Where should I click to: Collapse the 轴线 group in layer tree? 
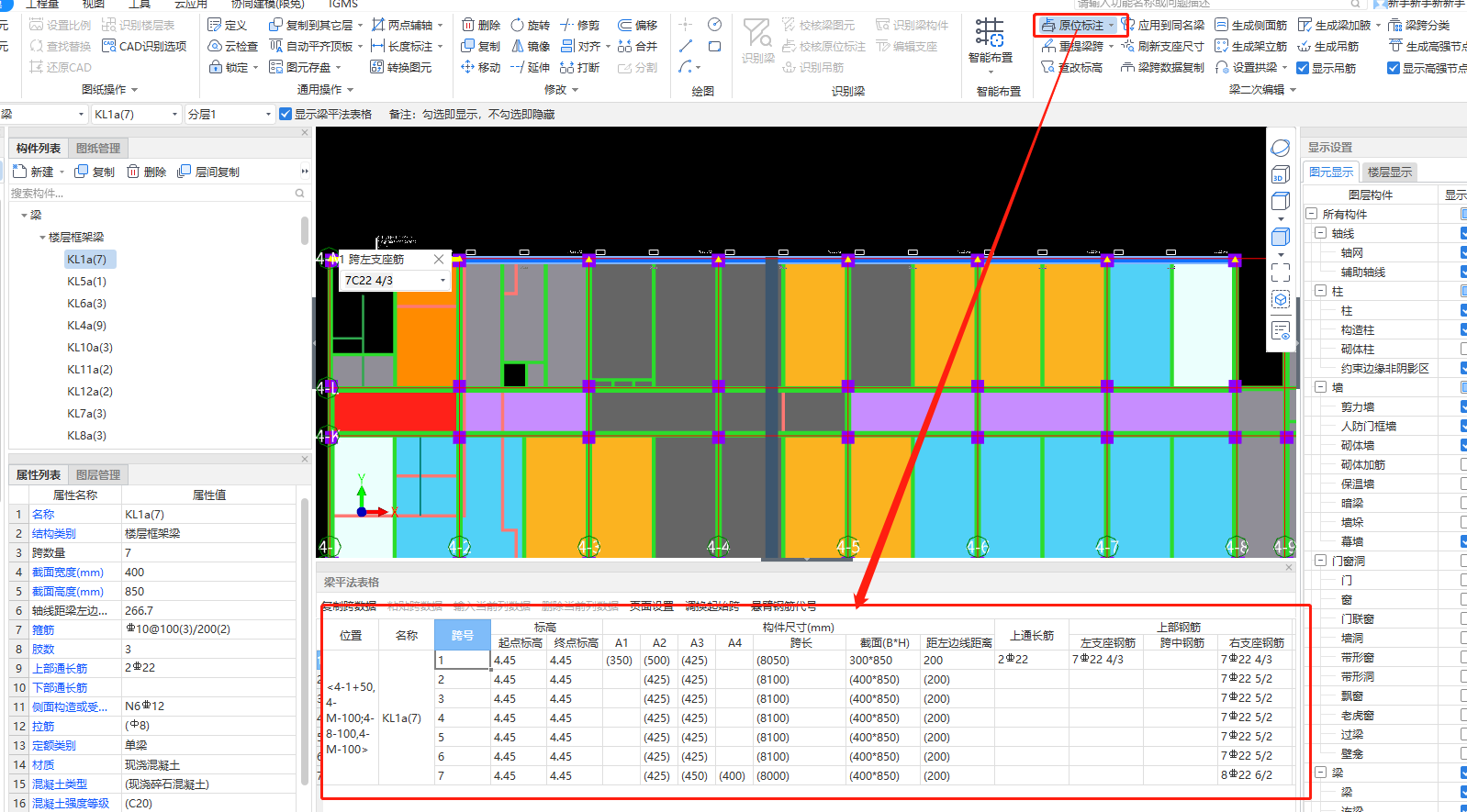pyautogui.click(x=1320, y=233)
